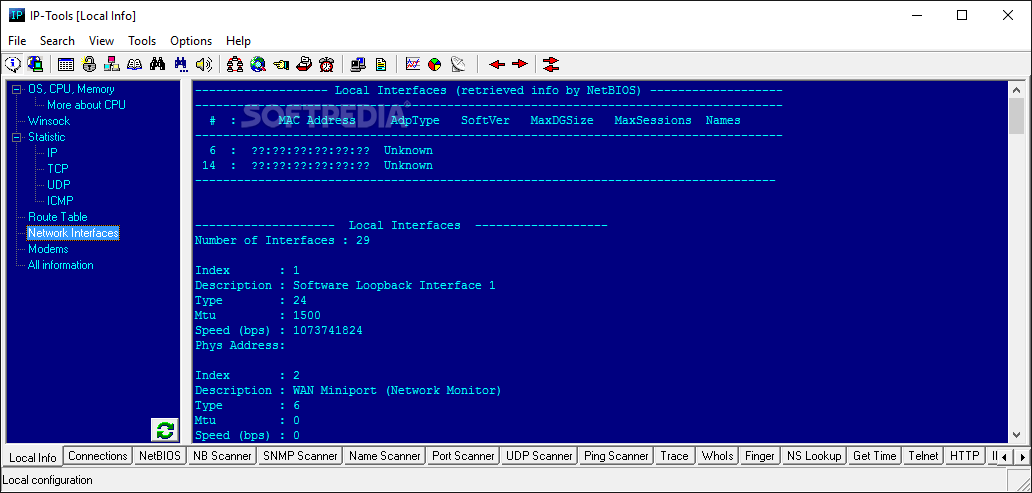Select More about CPU in tree
The image size is (1032, 493).
pos(86,105)
